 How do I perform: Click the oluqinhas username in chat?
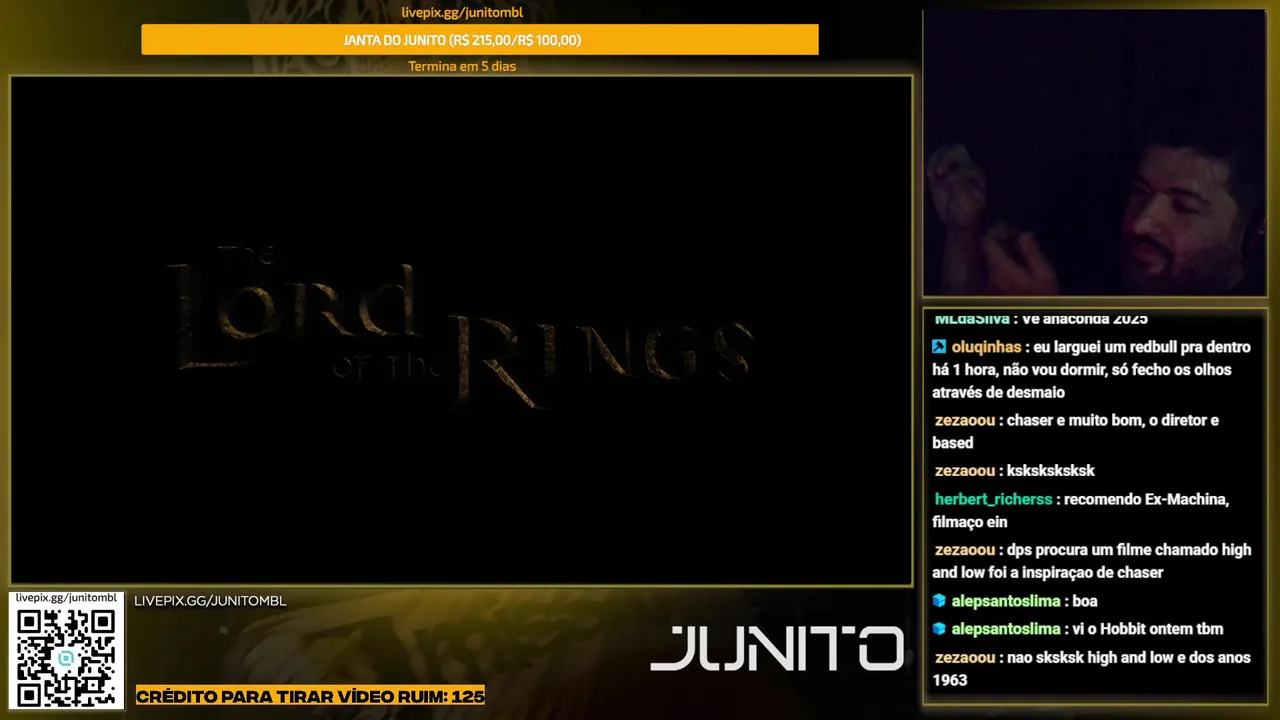coord(986,347)
